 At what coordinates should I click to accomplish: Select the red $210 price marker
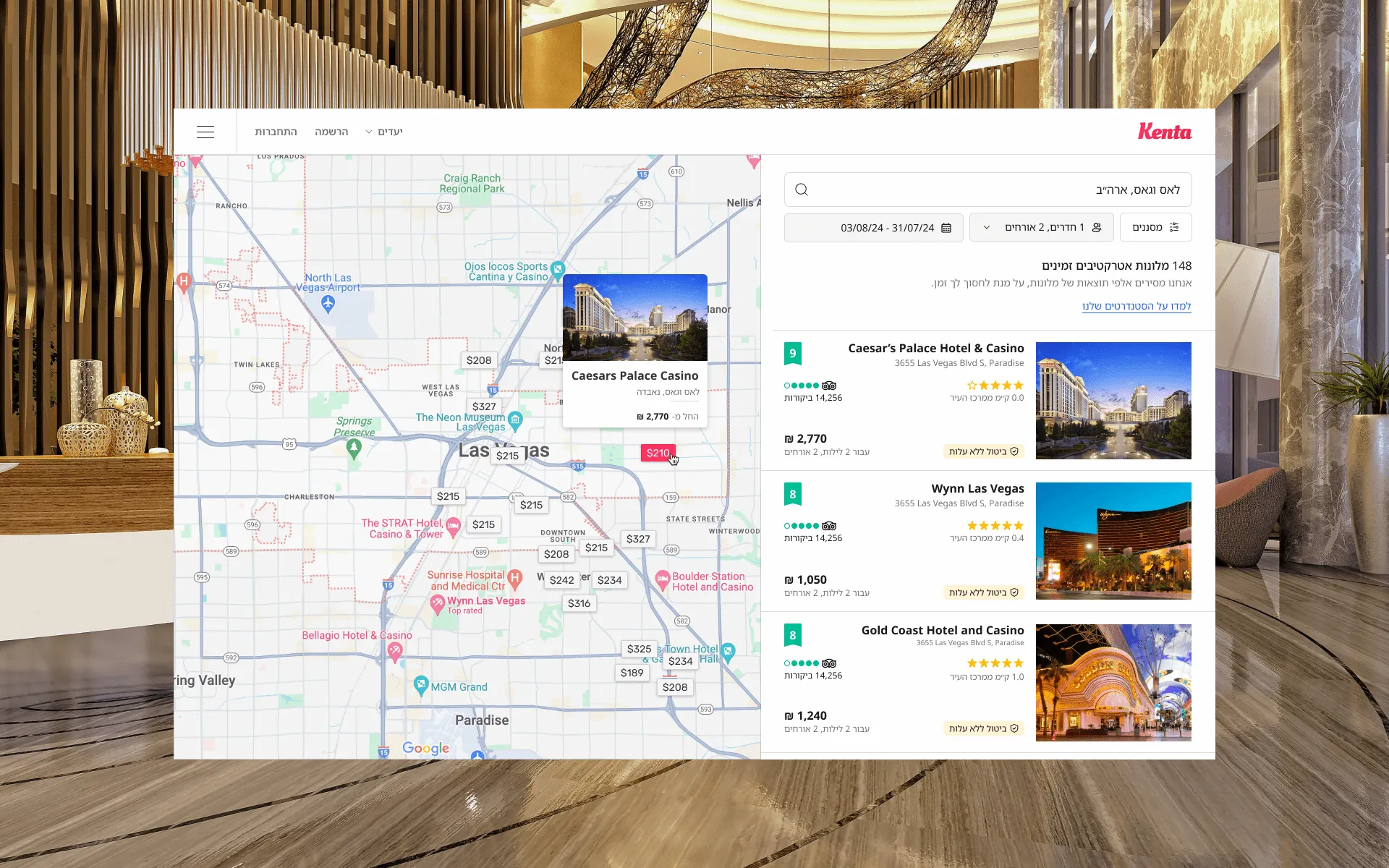coord(658,453)
